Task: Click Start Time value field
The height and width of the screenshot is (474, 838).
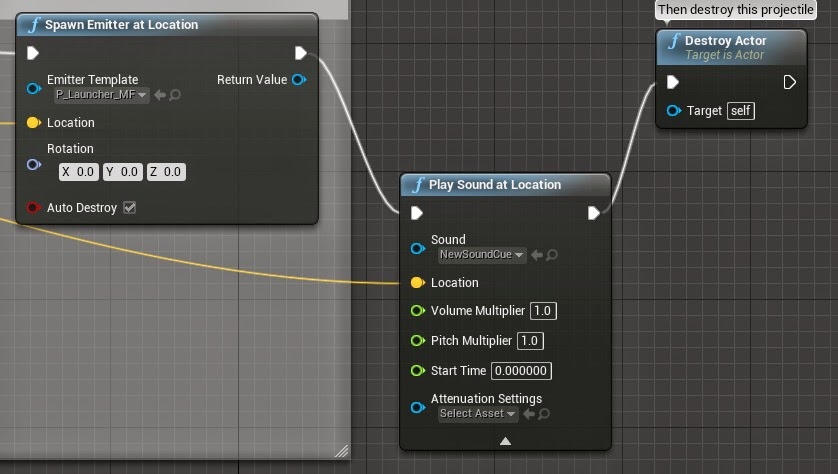Action: click(x=521, y=370)
